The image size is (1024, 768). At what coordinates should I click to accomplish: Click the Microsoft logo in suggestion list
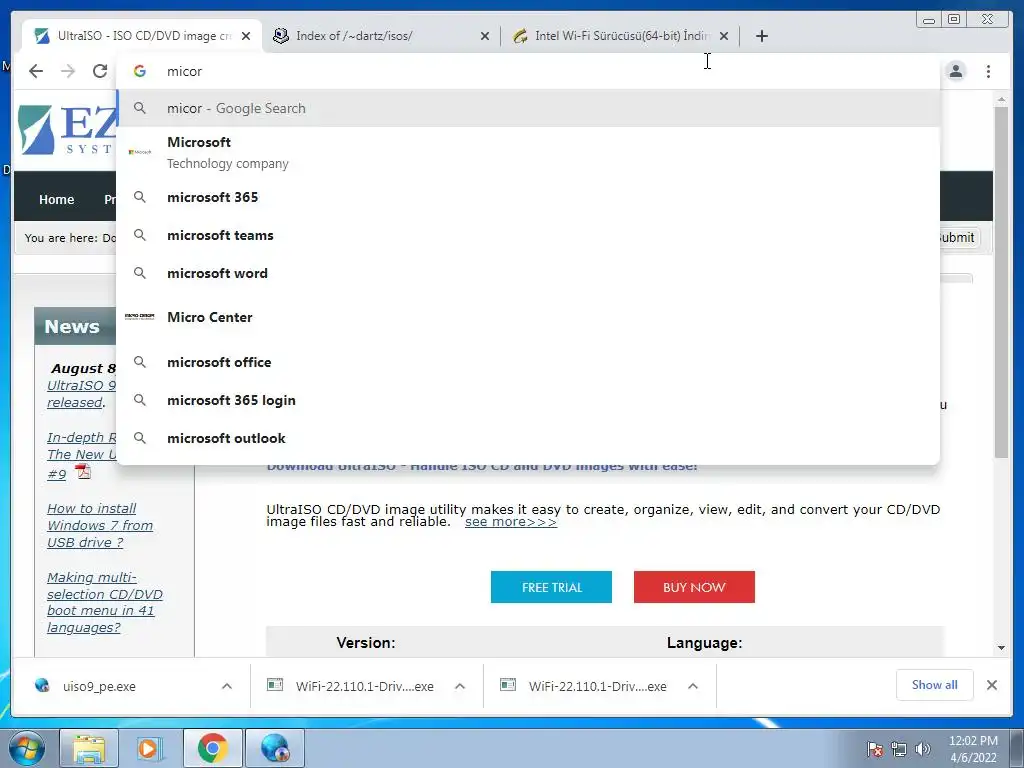coord(140,152)
